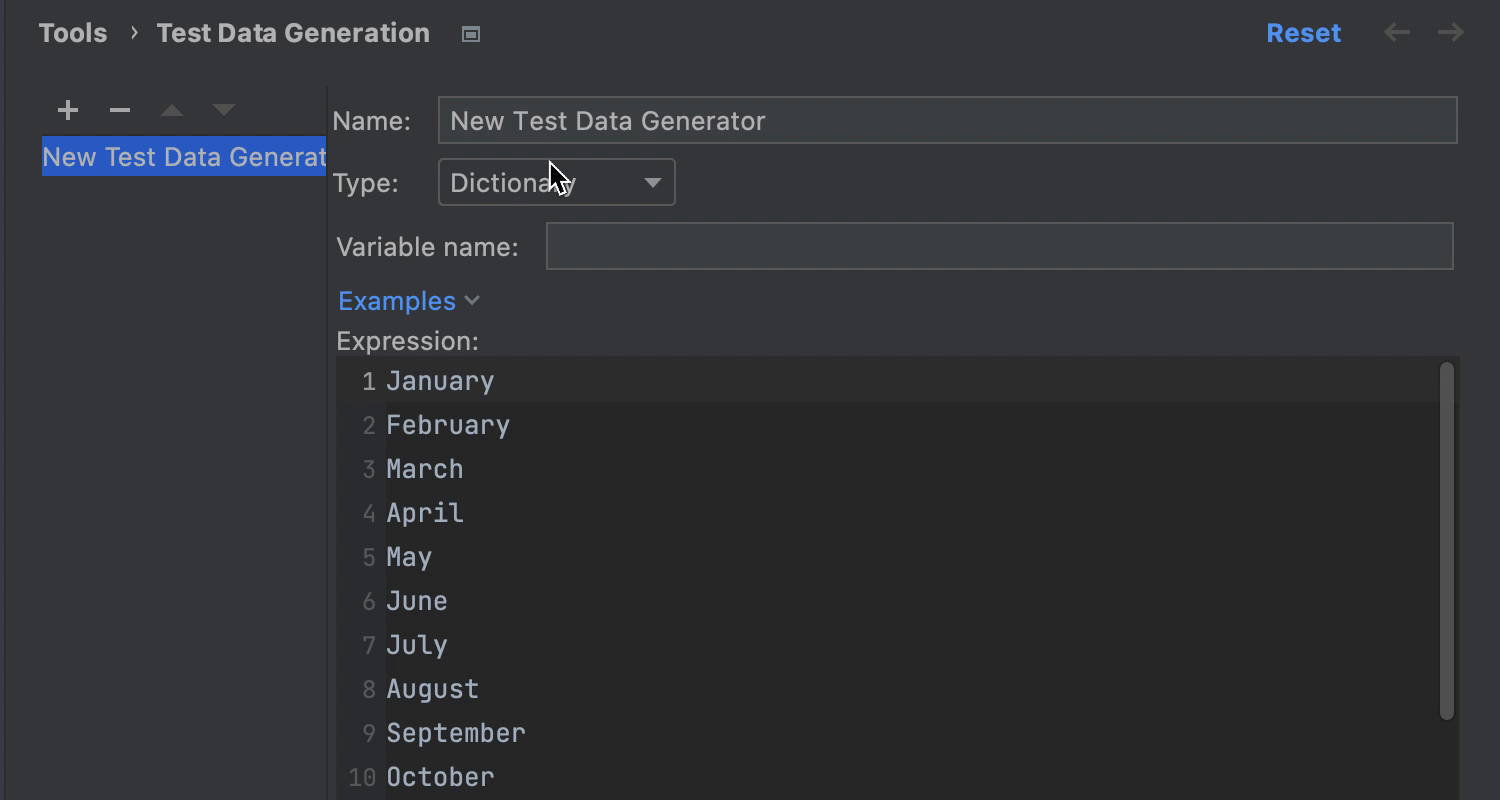Screen dimensions: 1500x800
Task: Click the minus icon to remove generator
Action: coord(120,110)
